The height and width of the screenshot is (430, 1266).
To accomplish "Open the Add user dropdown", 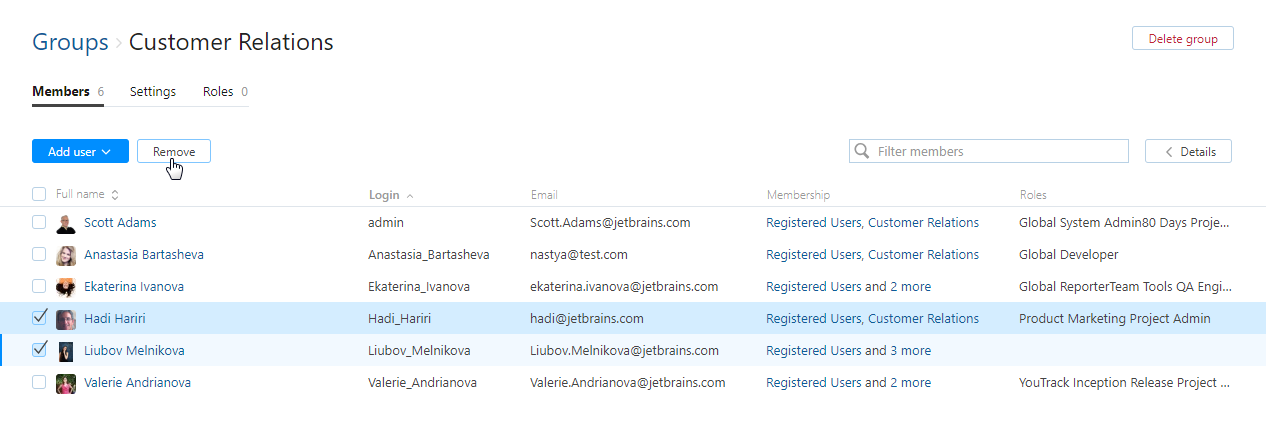I will pos(80,152).
